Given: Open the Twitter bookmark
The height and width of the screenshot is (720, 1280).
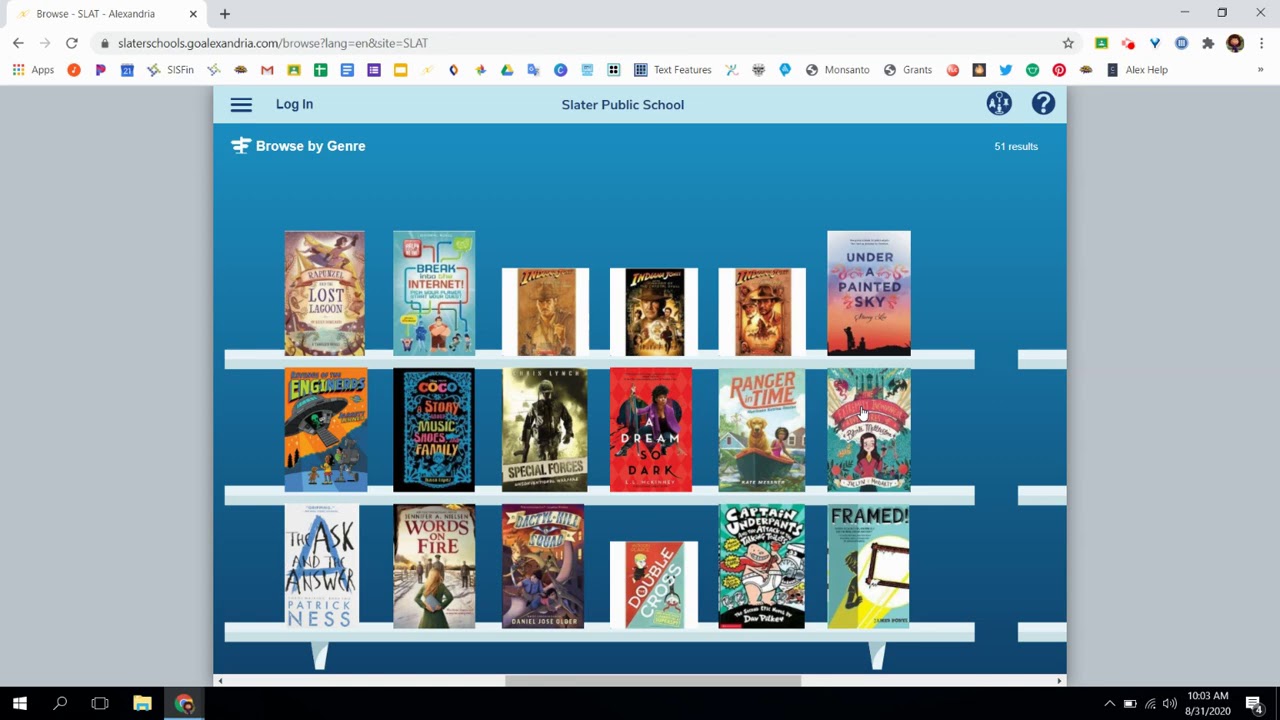Looking at the screenshot, I should (x=1005, y=70).
